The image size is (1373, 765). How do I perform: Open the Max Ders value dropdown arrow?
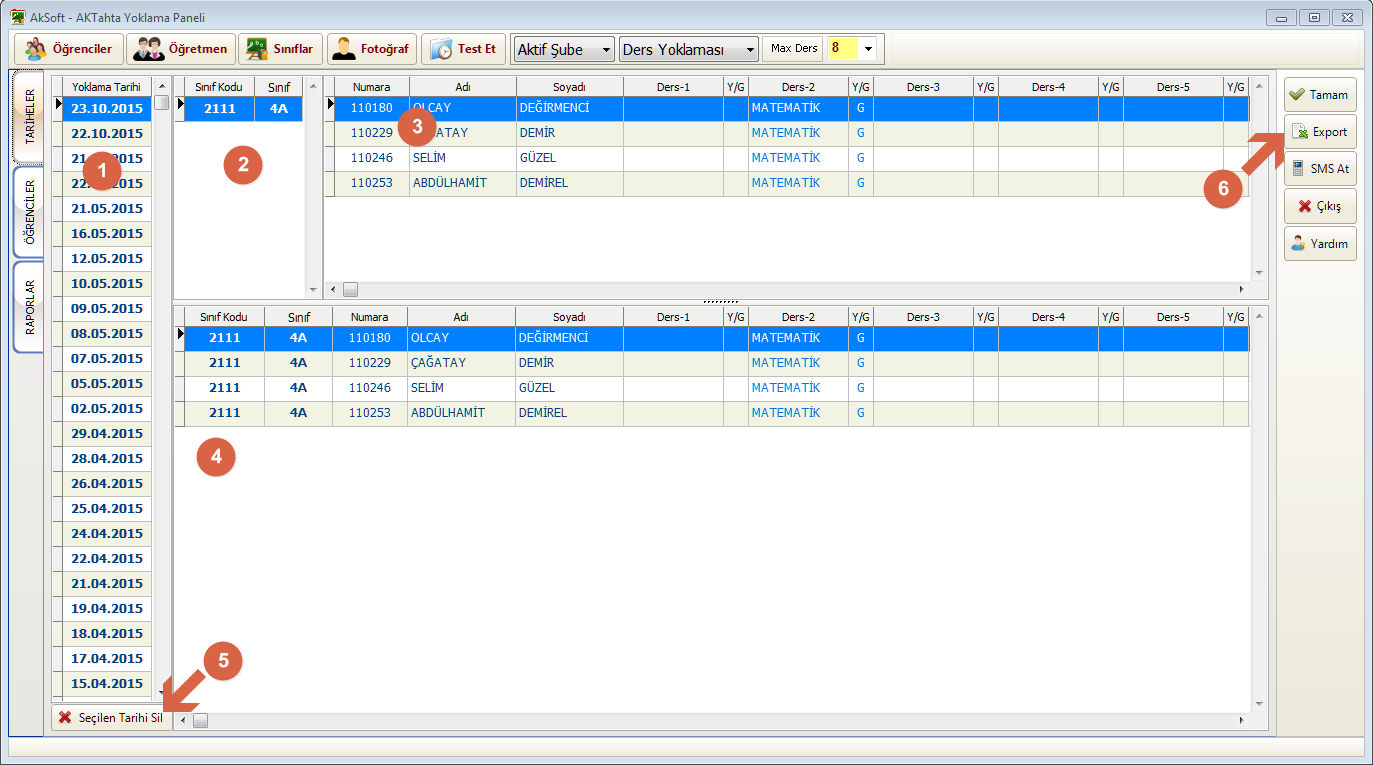coord(868,48)
